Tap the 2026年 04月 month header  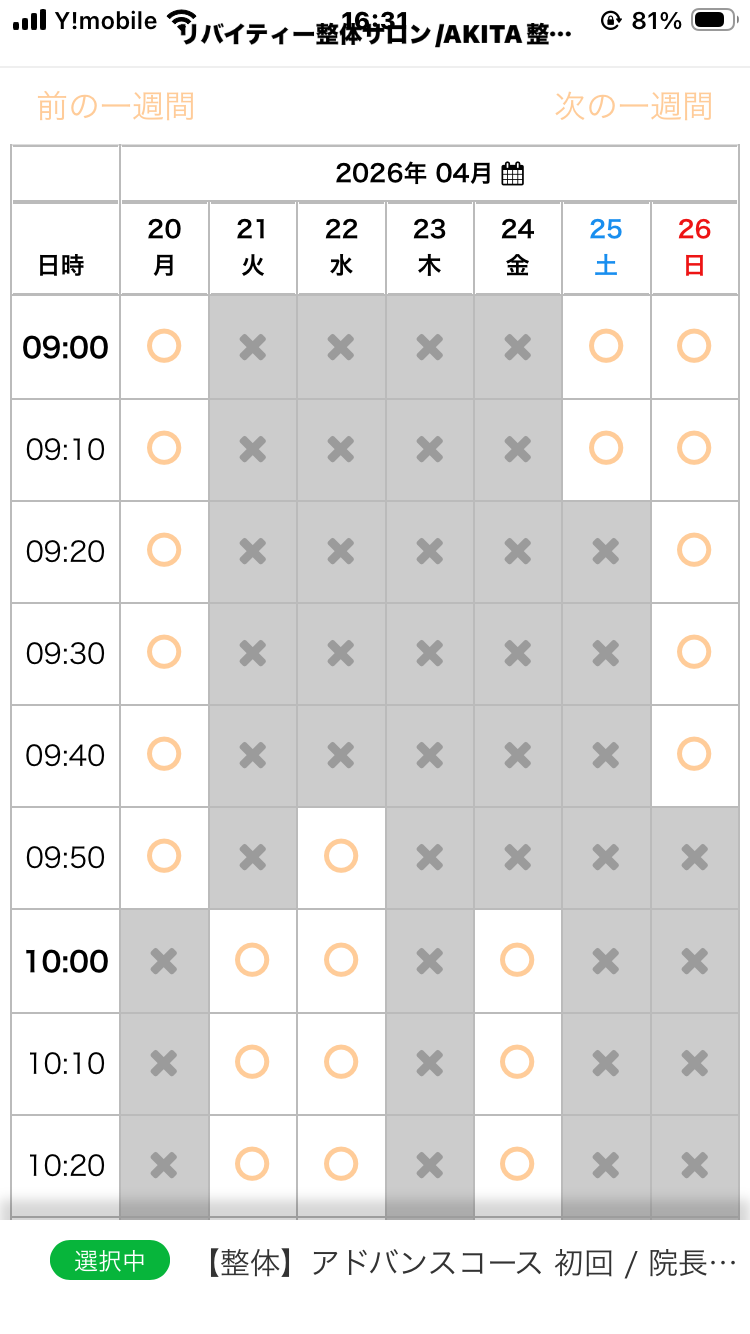413,174
